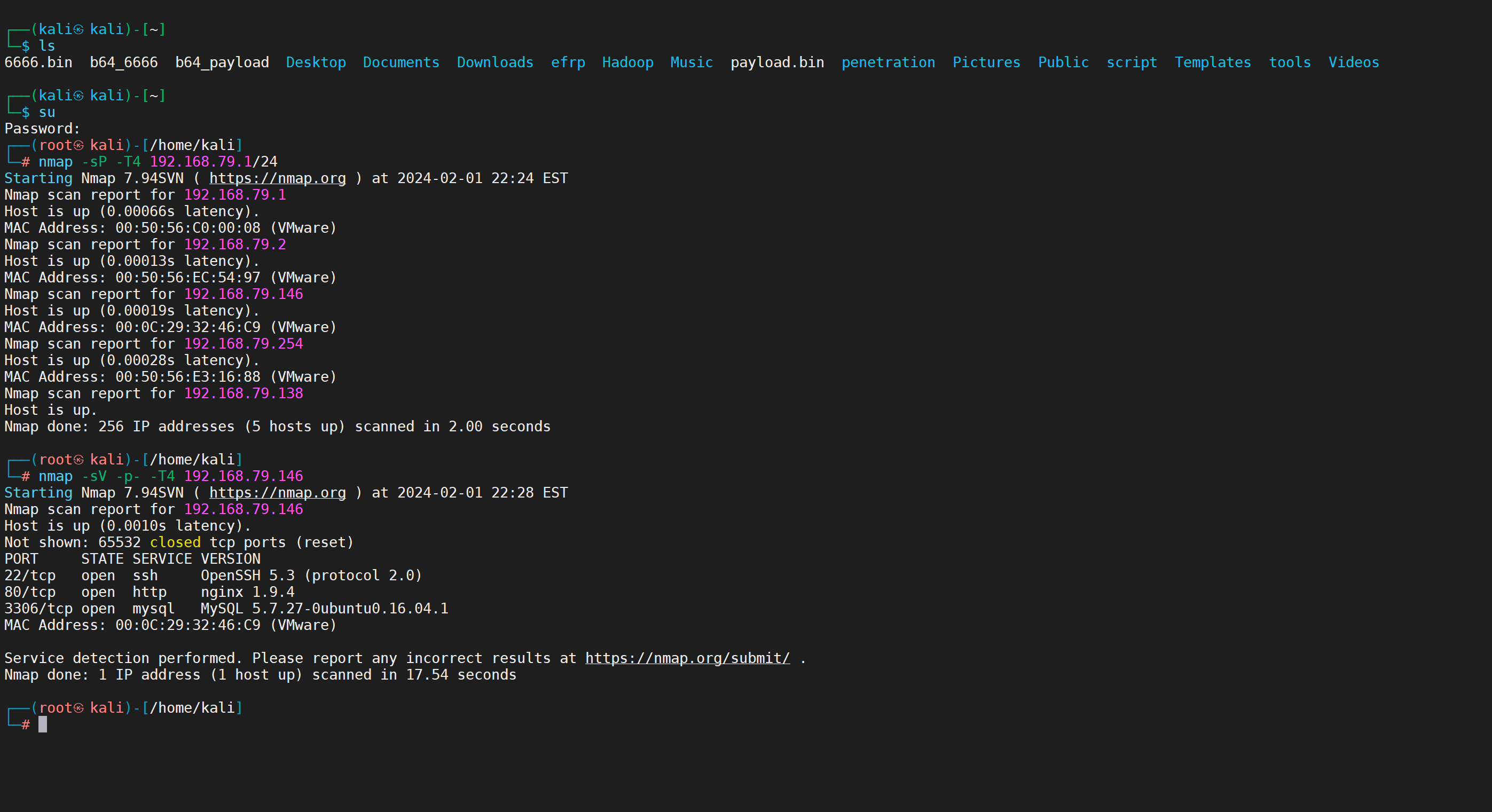Click IP 192.168.79.138 in scan report
This screenshot has height=812, width=1492.
(244, 394)
